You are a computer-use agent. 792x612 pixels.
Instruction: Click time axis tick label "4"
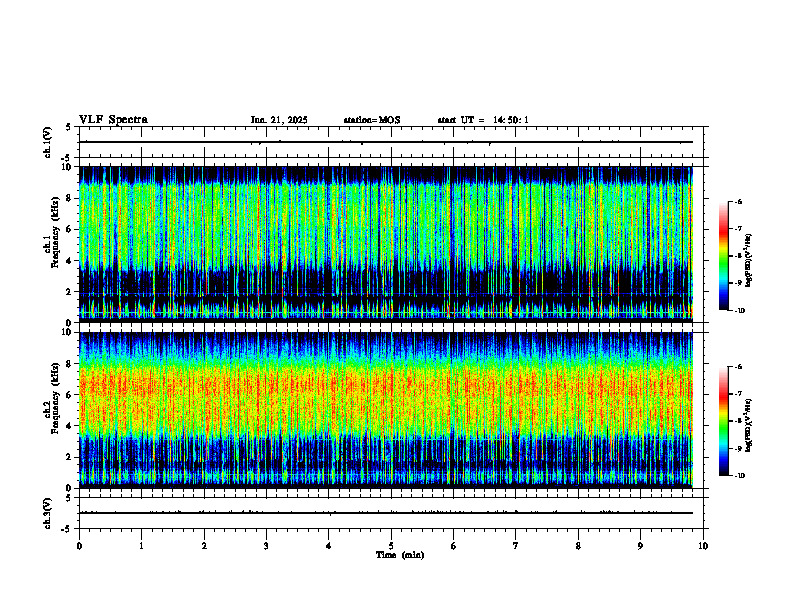pos(329,546)
